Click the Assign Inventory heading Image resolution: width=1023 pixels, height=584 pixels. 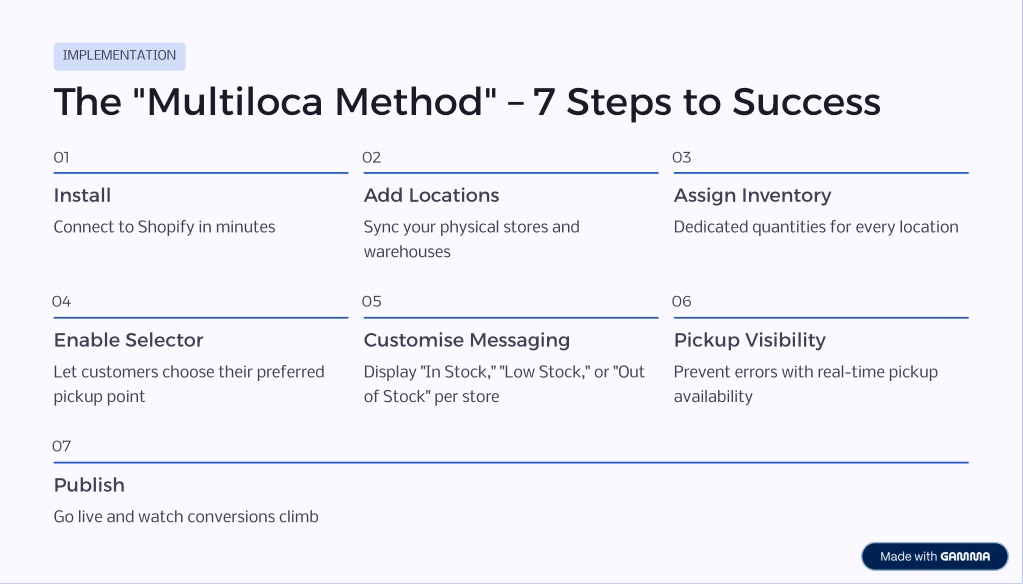(752, 195)
